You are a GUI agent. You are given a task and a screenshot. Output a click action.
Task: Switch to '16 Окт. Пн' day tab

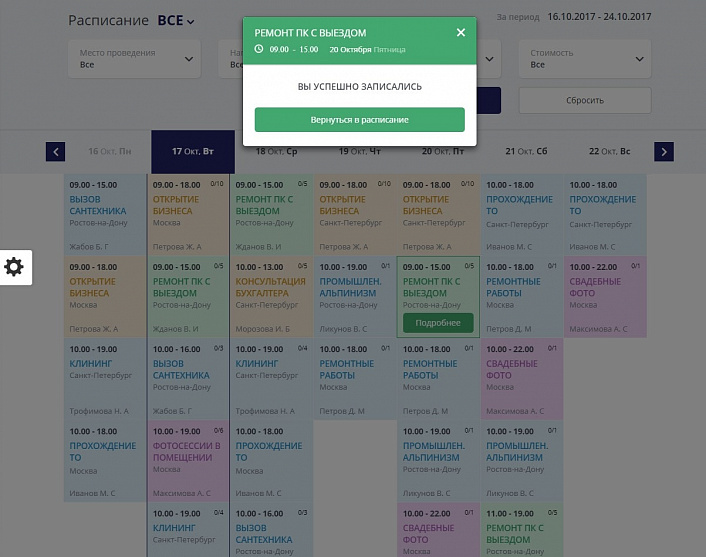pos(109,152)
